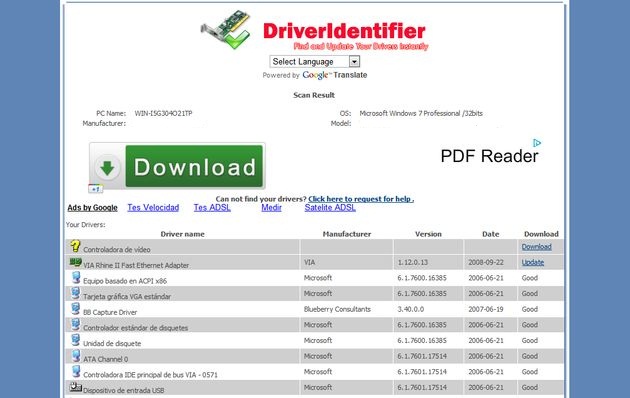Click the green network card icon for VIA Rhine II
This screenshot has width=630, height=398.
pos(76,262)
